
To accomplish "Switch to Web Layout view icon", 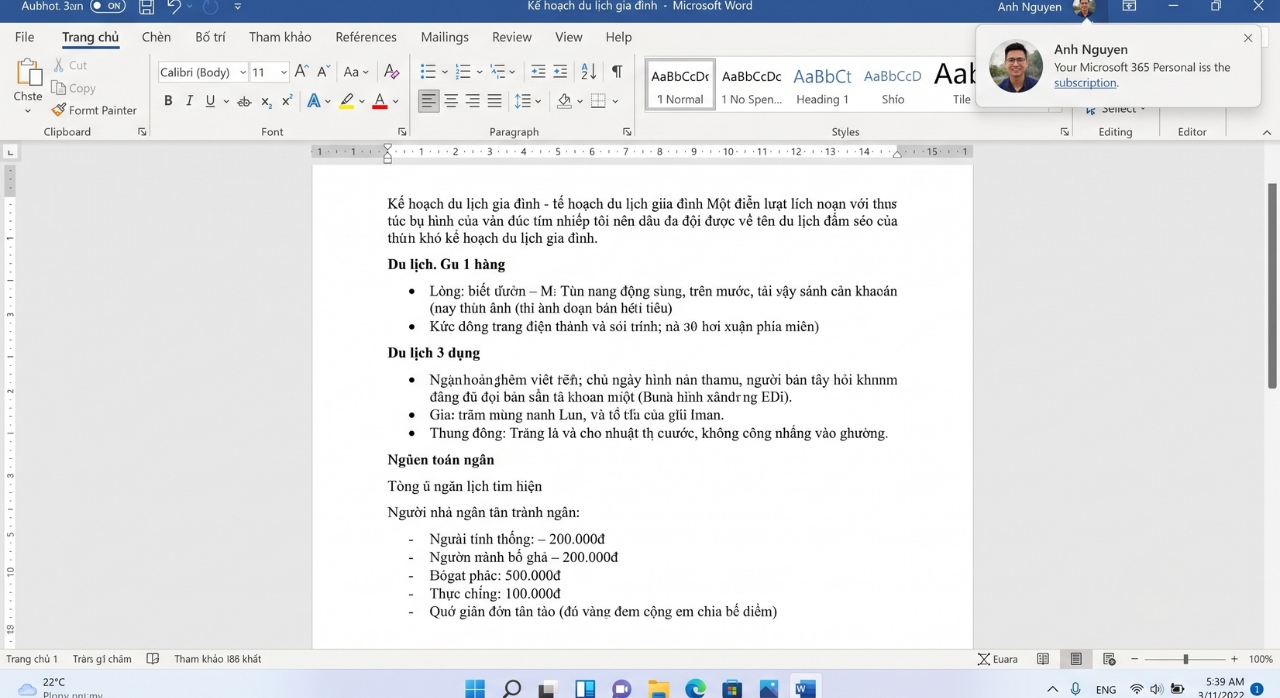I will click(1109, 659).
